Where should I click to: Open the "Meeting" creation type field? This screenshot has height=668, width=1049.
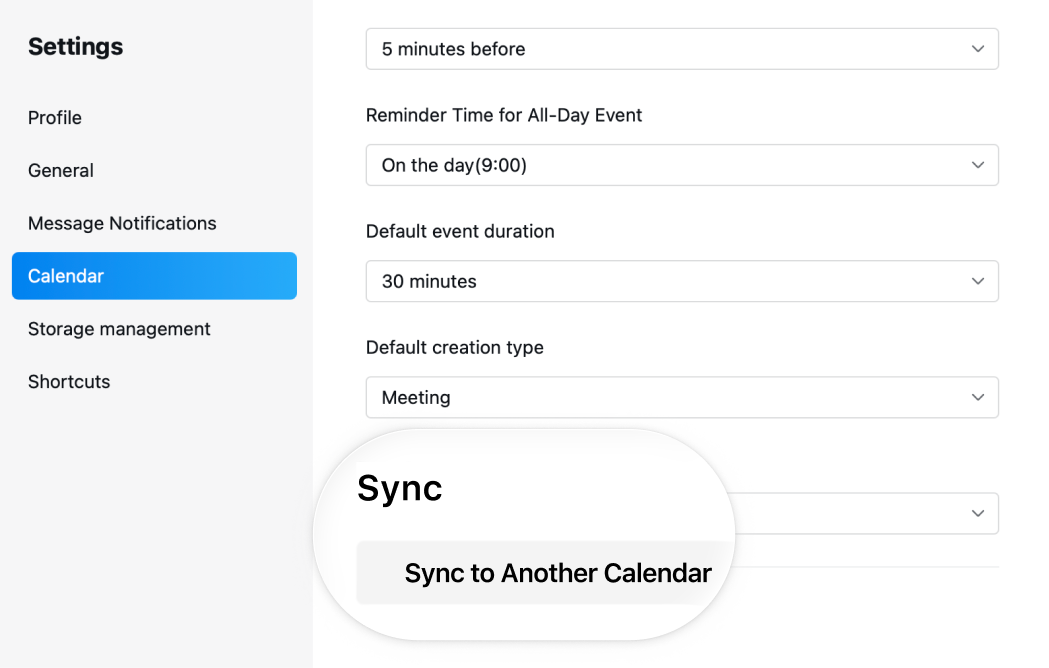tap(681, 397)
